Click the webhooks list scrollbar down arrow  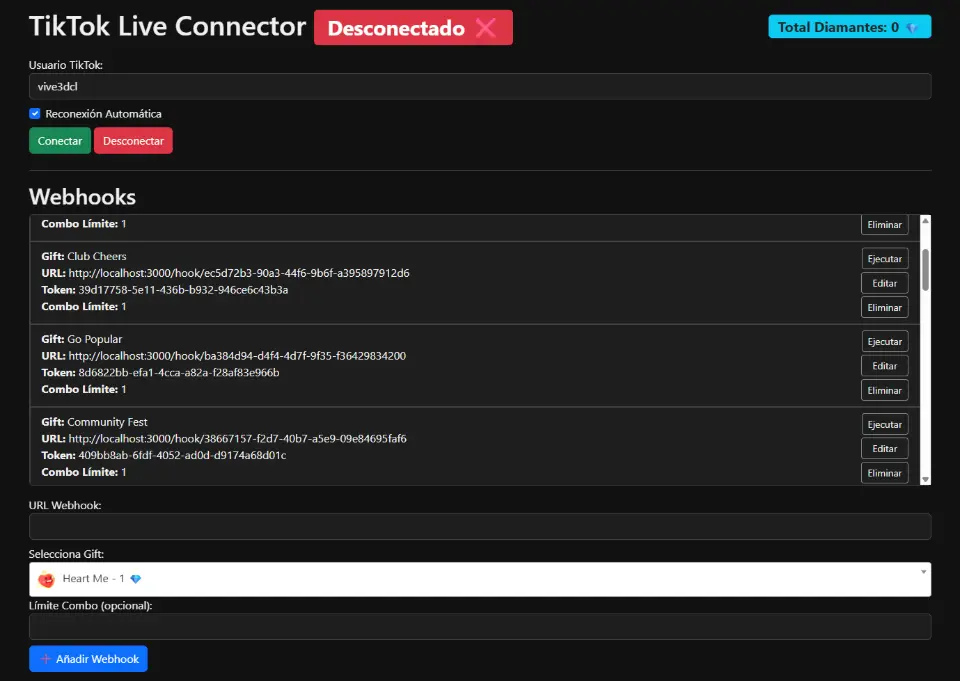pos(925,479)
